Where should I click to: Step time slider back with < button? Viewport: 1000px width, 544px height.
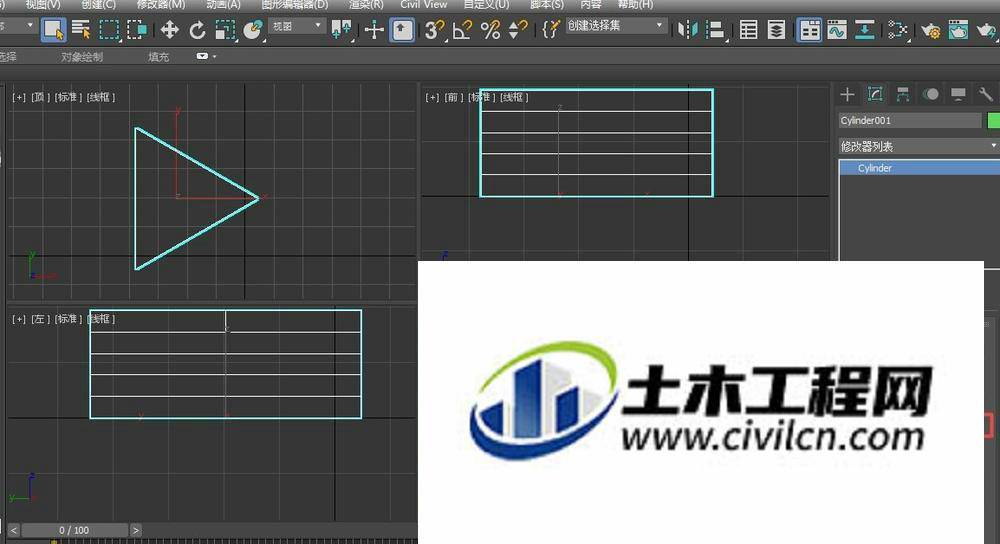tap(14, 530)
